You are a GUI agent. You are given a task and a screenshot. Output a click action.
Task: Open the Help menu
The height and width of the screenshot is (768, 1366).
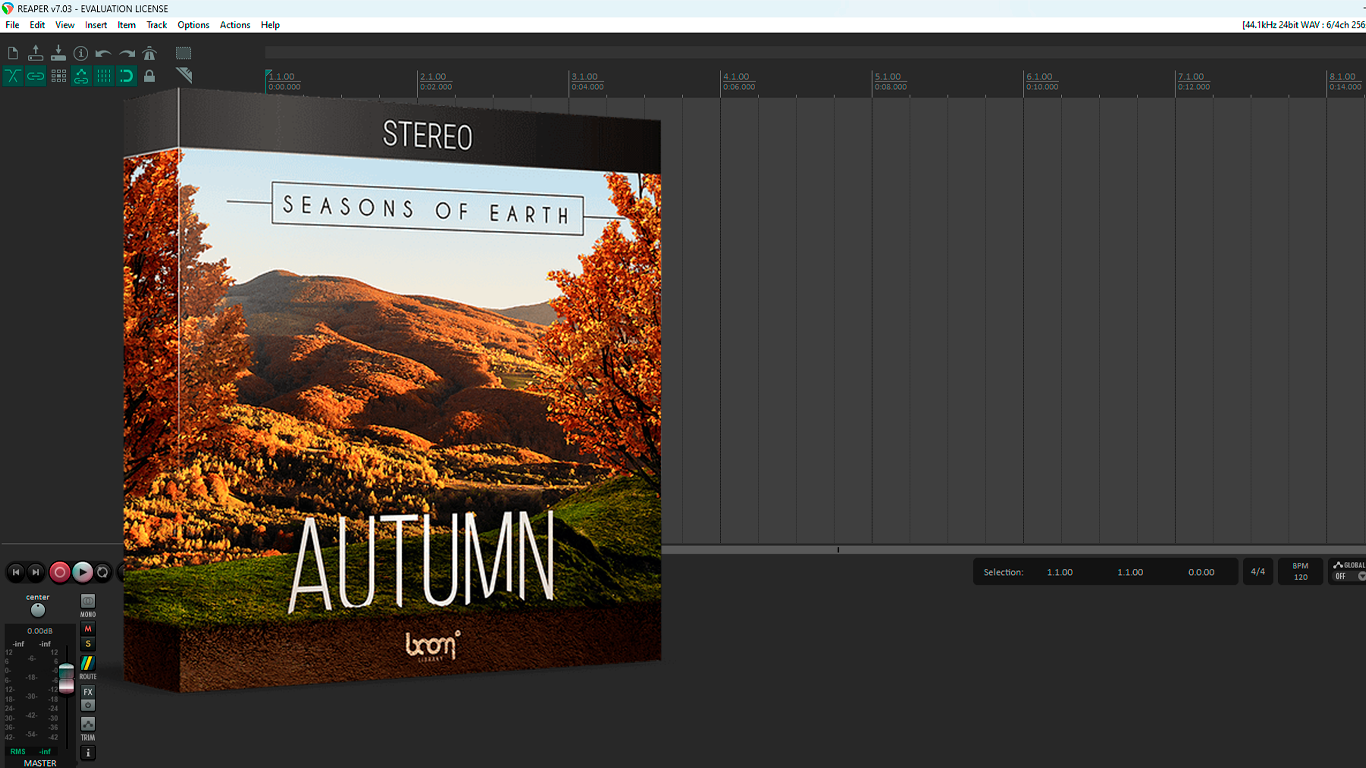(x=270, y=25)
